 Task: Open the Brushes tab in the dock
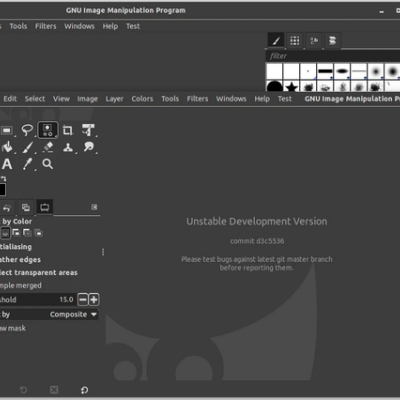pyautogui.click(x=276, y=41)
